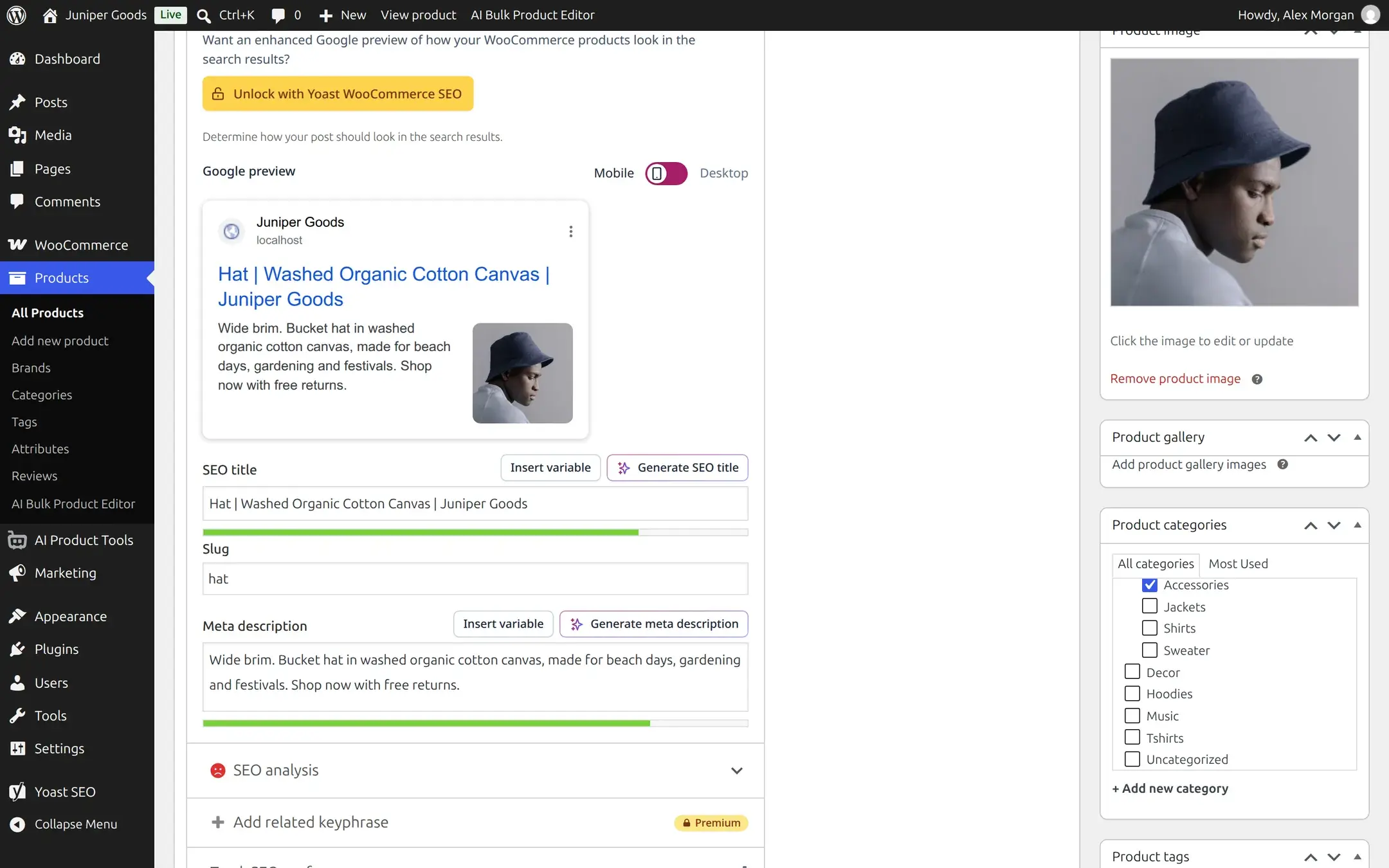The width and height of the screenshot is (1389, 868).
Task: Click the Plugins plug icon
Action: [17, 649]
